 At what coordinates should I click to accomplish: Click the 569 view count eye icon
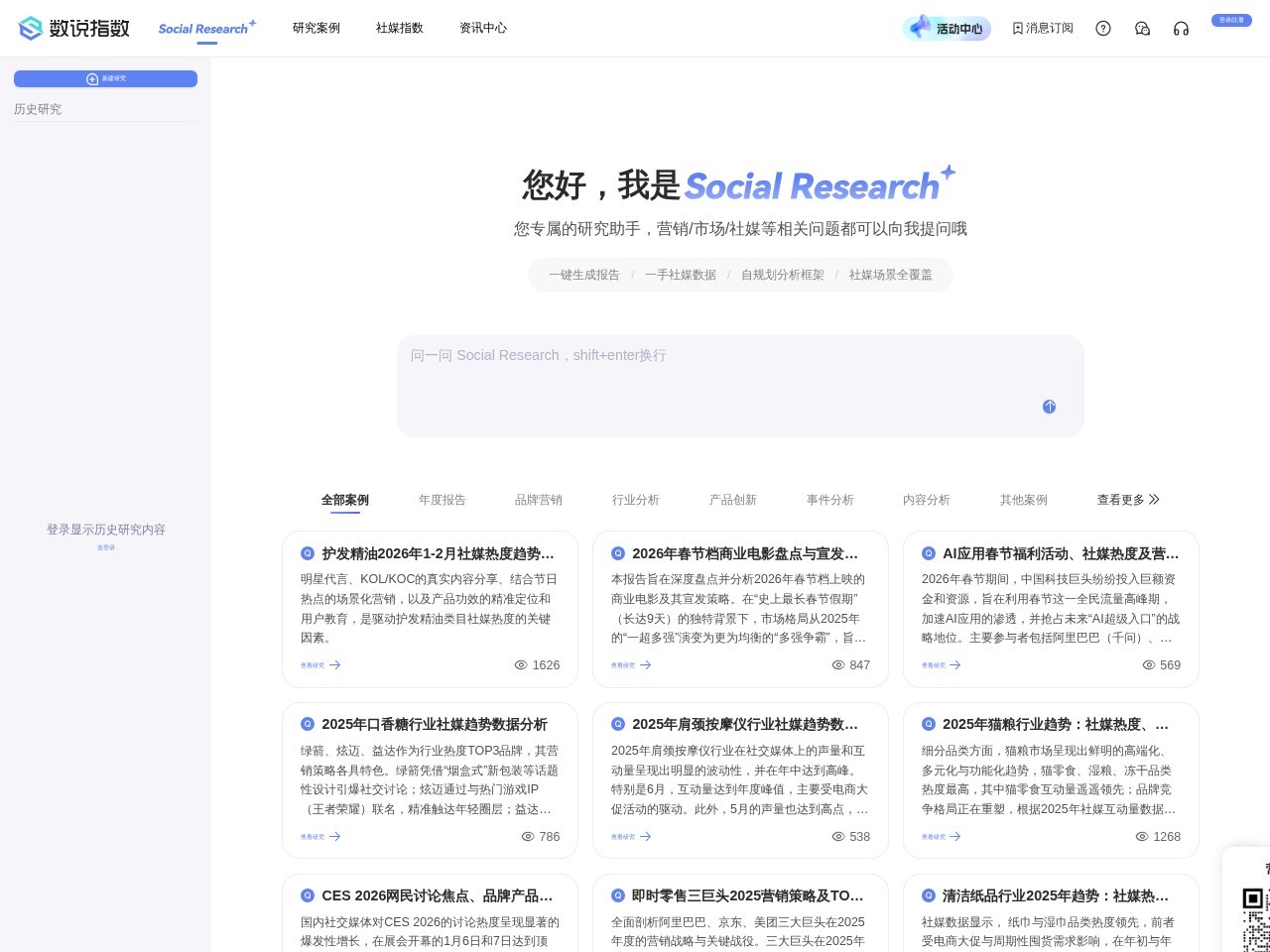click(1149, 665)
